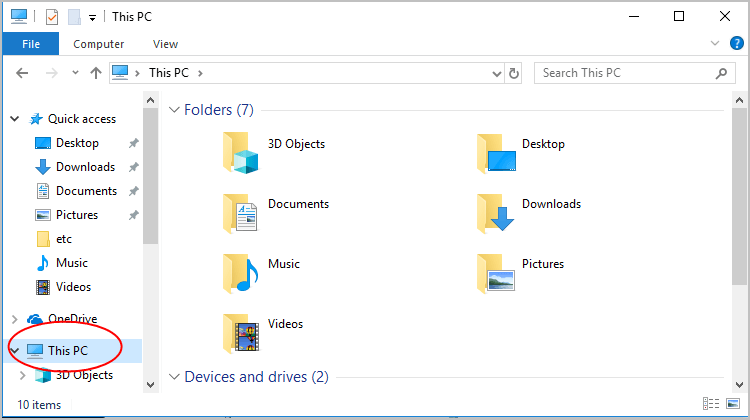
Task: Open the Pictures folder in main pane
Action: pos(496,273)
